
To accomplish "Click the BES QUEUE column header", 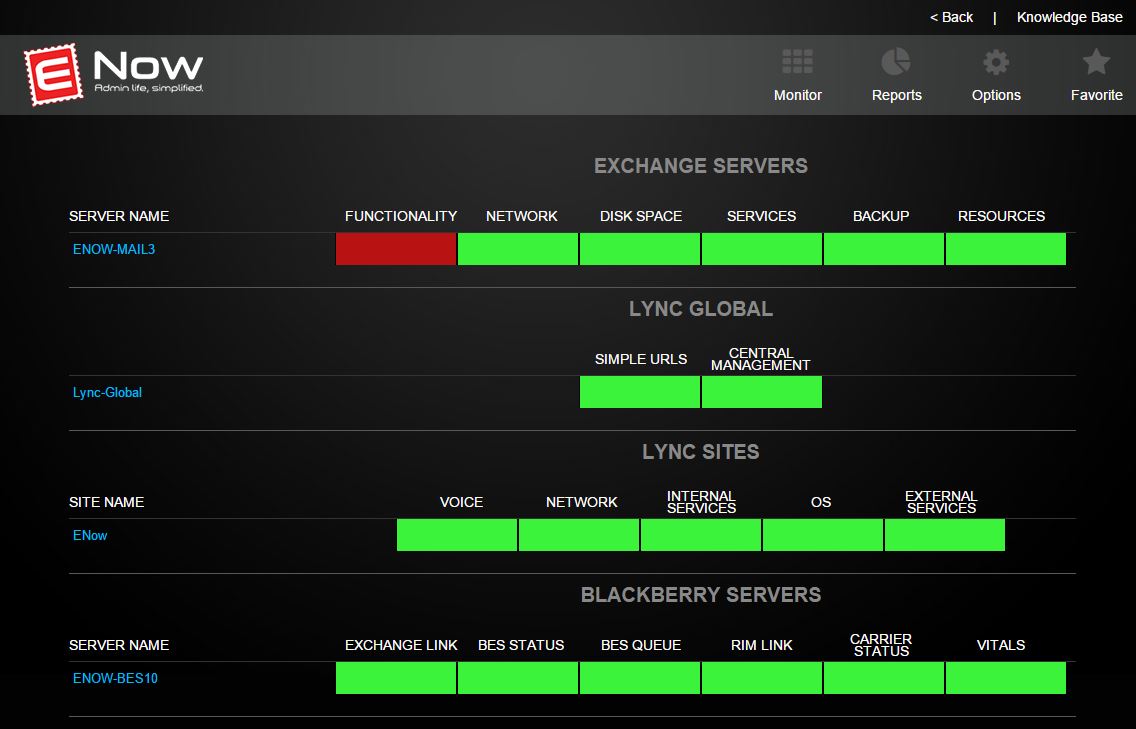I will coord(640,645).
